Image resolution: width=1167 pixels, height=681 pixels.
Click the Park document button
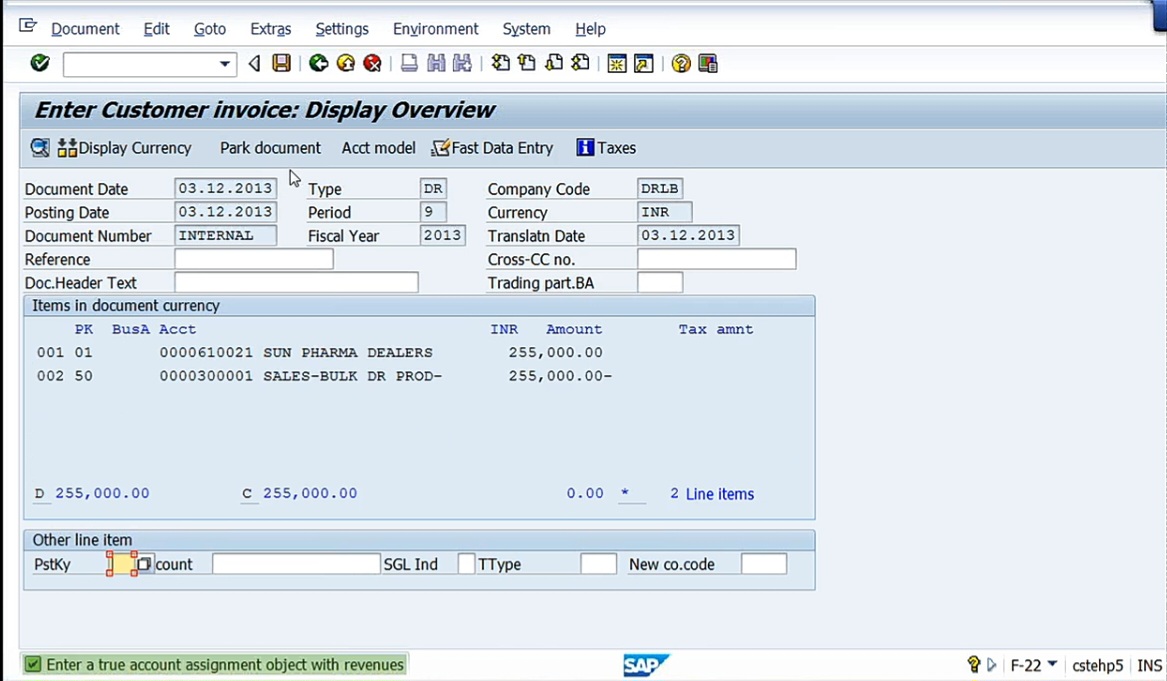tap(270, 148)
